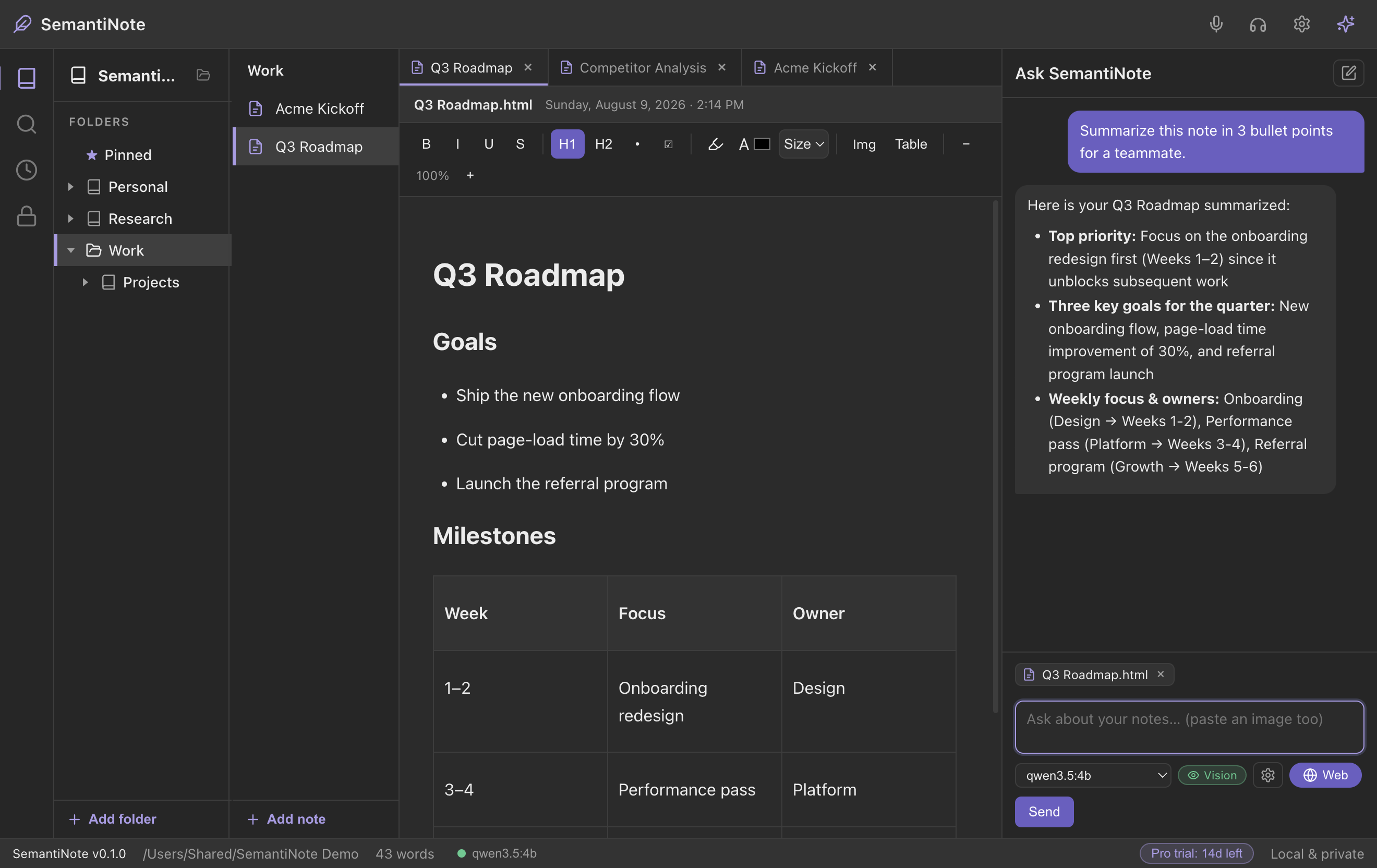Viewport: 1377px width, 868px height.
Task: Toggle strikethrough formatting
Action: point(520,144)
